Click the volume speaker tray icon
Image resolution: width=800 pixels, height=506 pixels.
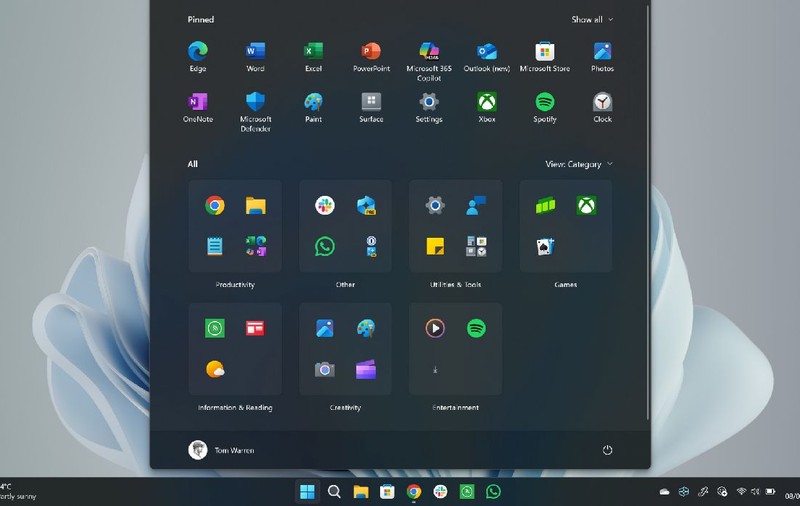click(755, 491)
